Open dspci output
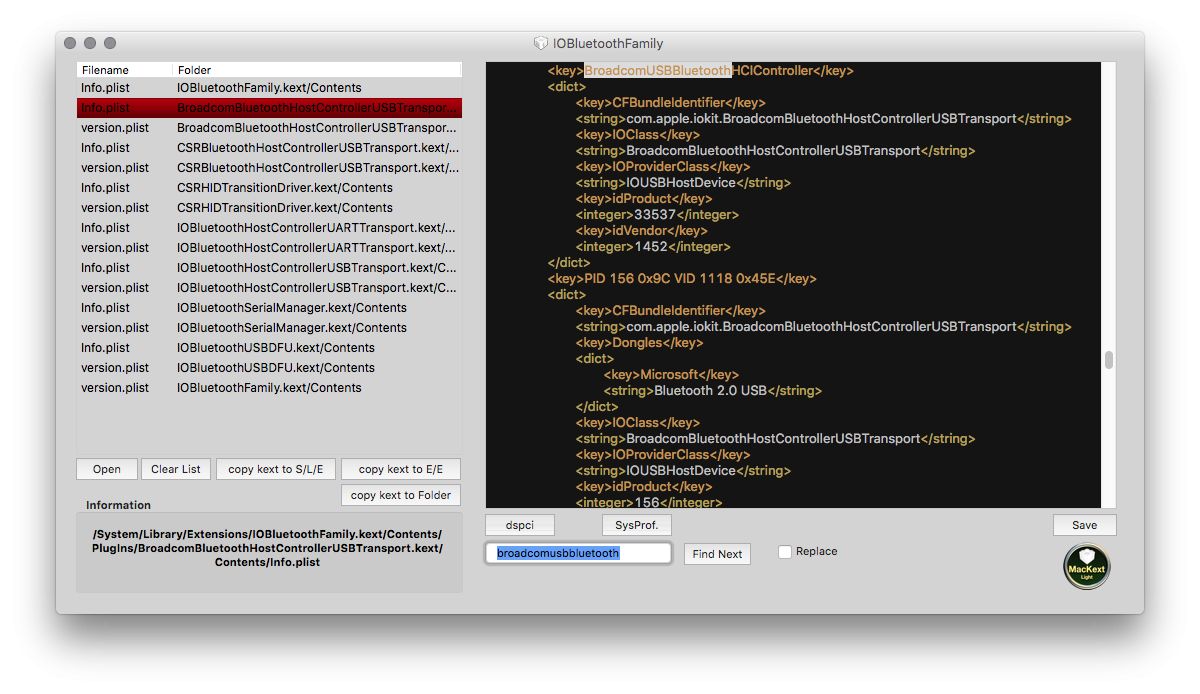 (519, 525)
